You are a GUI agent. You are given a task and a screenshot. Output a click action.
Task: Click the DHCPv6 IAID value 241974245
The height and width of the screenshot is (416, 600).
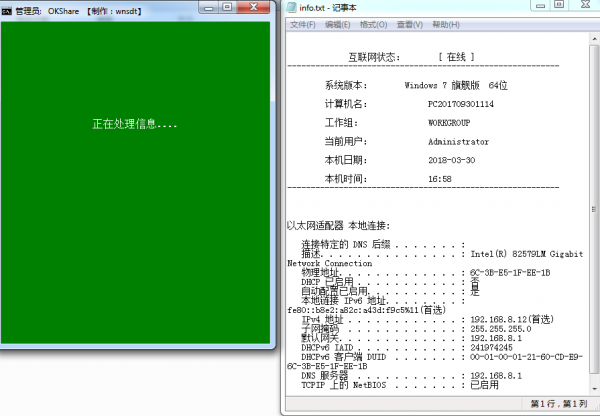click(491, 347)
